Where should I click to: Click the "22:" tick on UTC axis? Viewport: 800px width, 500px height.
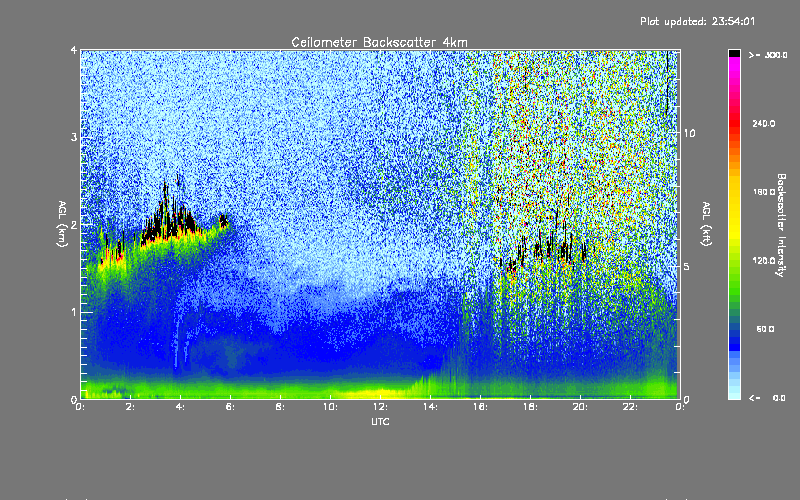point(630,407)
